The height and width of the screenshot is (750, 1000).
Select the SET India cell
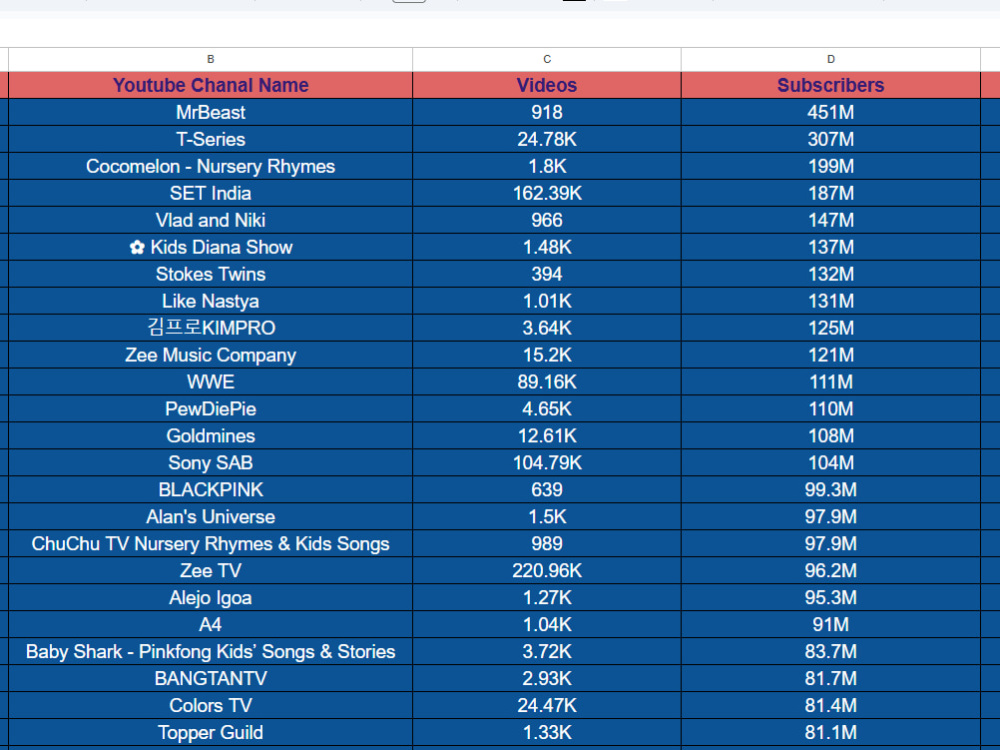point(210,193)
